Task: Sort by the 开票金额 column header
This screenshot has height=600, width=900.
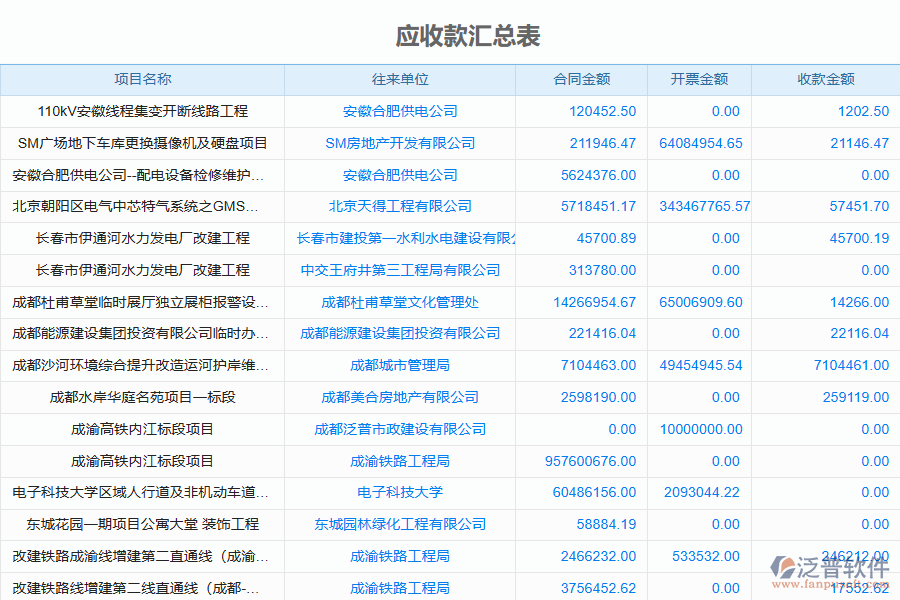Action: click(701, 79)
